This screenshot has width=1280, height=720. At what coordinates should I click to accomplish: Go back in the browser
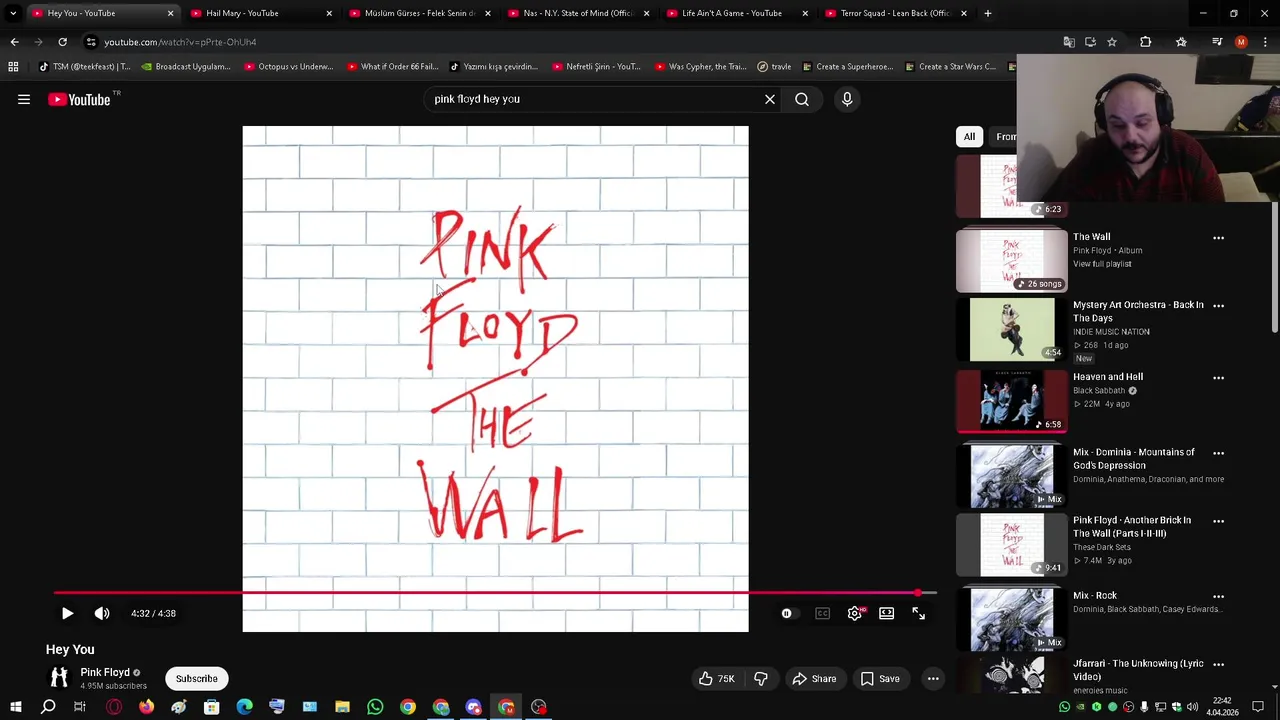[14, 42]
